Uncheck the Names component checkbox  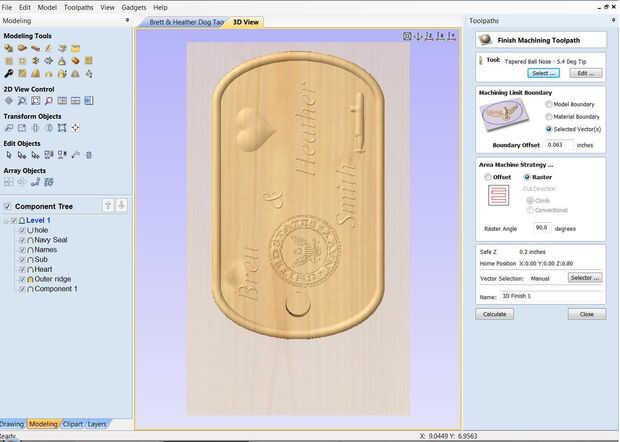coord(22,250)
